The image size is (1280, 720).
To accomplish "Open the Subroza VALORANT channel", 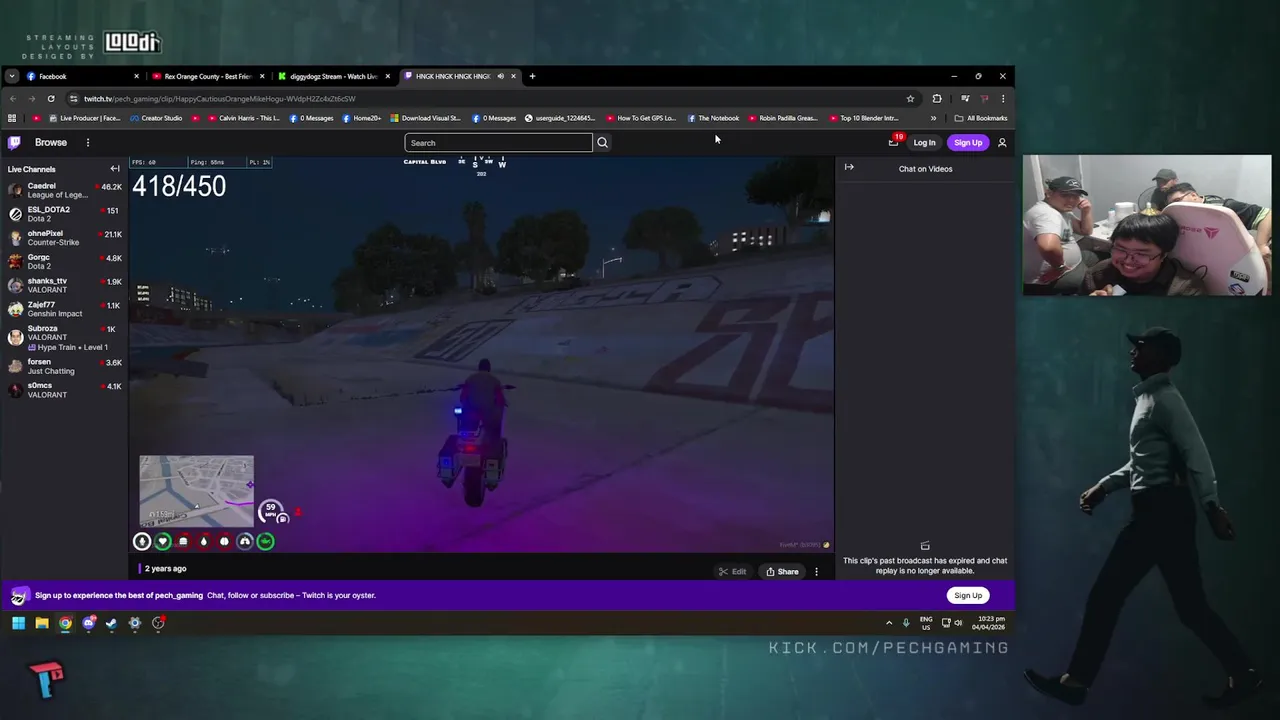I will click(x=65, y=337).
